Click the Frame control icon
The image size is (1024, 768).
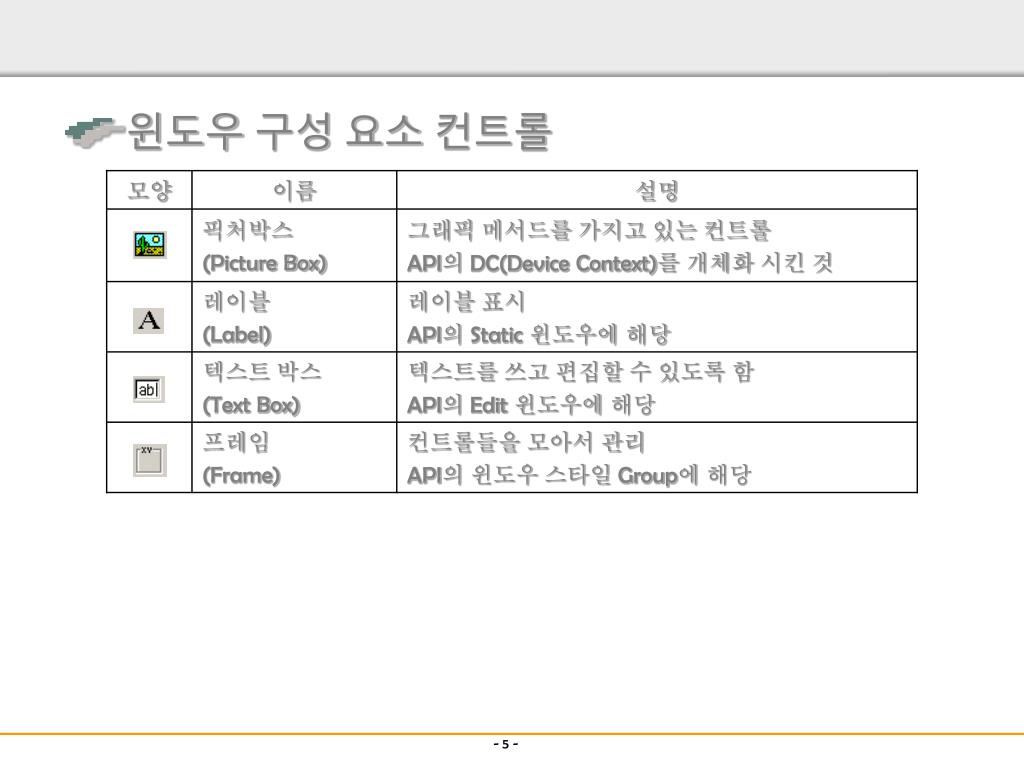[x=150, y=460]
